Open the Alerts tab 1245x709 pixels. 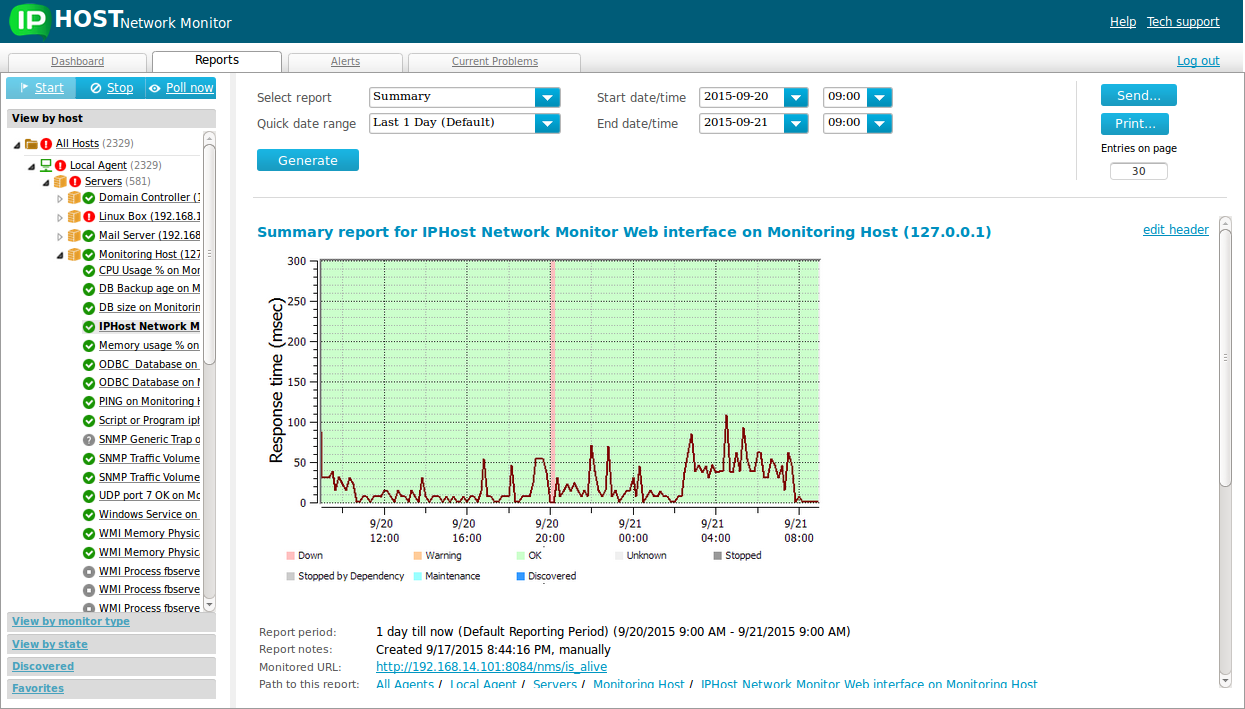click(345, 62)
